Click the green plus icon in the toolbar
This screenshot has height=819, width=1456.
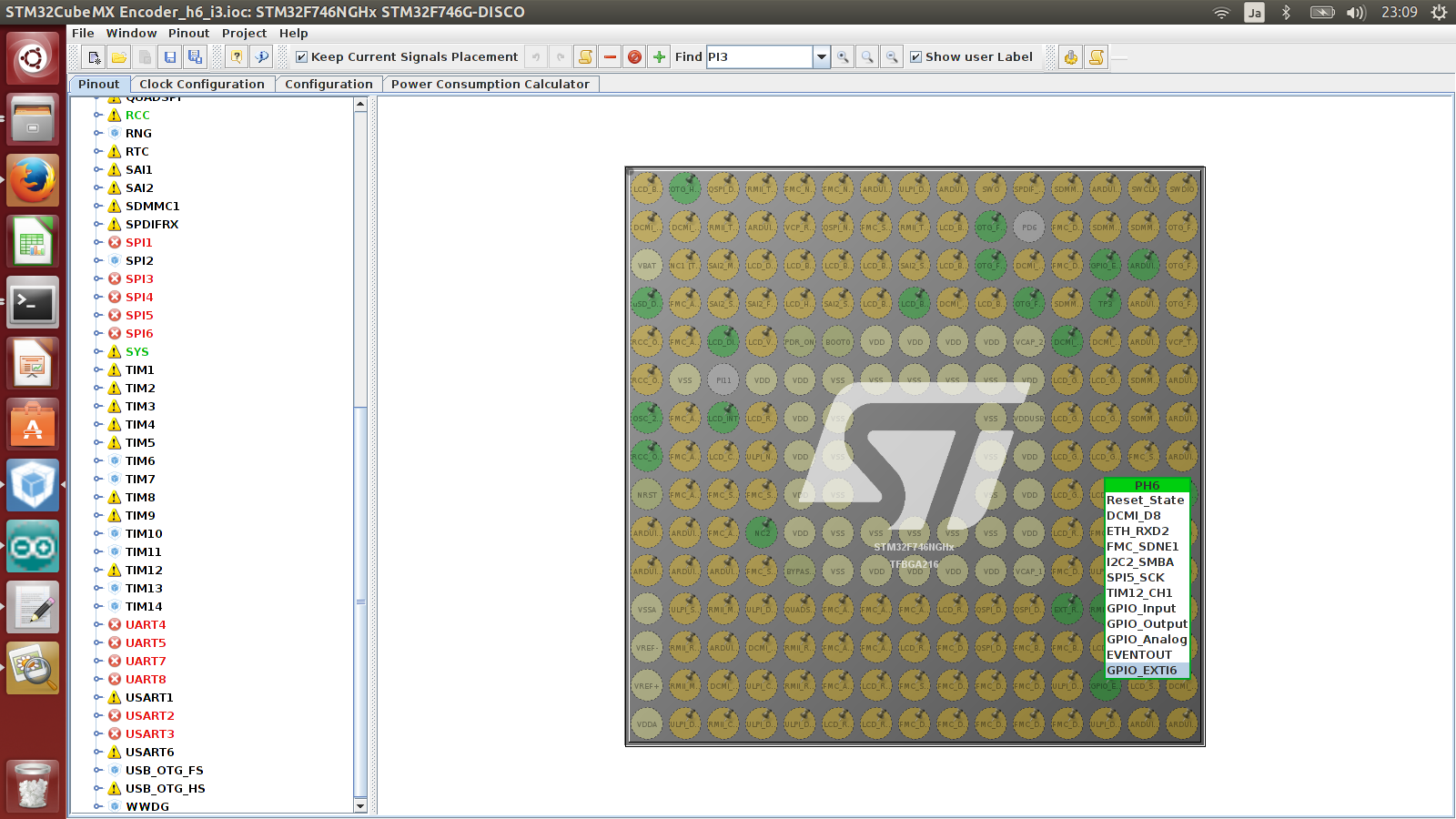660,57
